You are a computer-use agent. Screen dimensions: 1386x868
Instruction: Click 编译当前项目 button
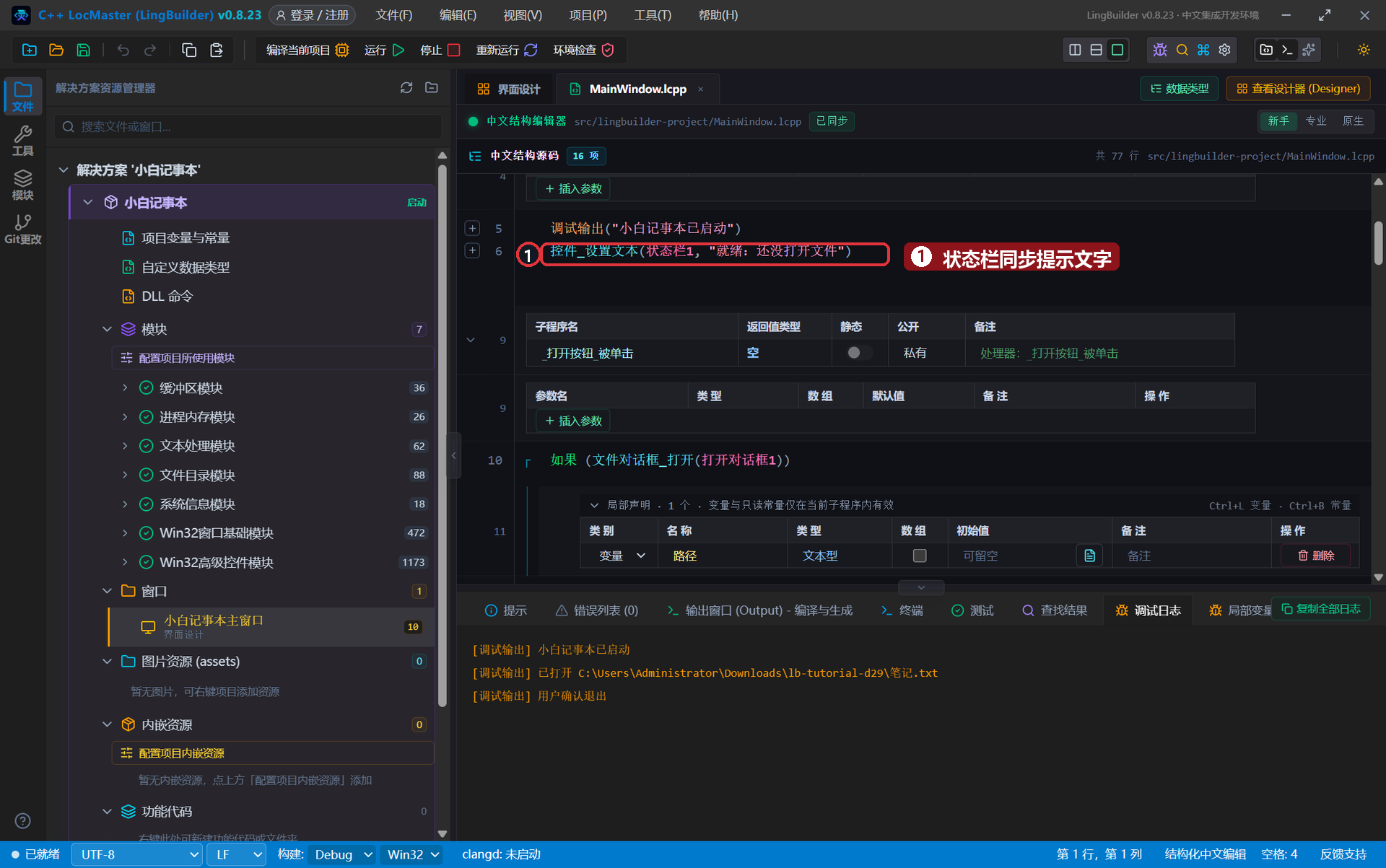coord(308,50)
